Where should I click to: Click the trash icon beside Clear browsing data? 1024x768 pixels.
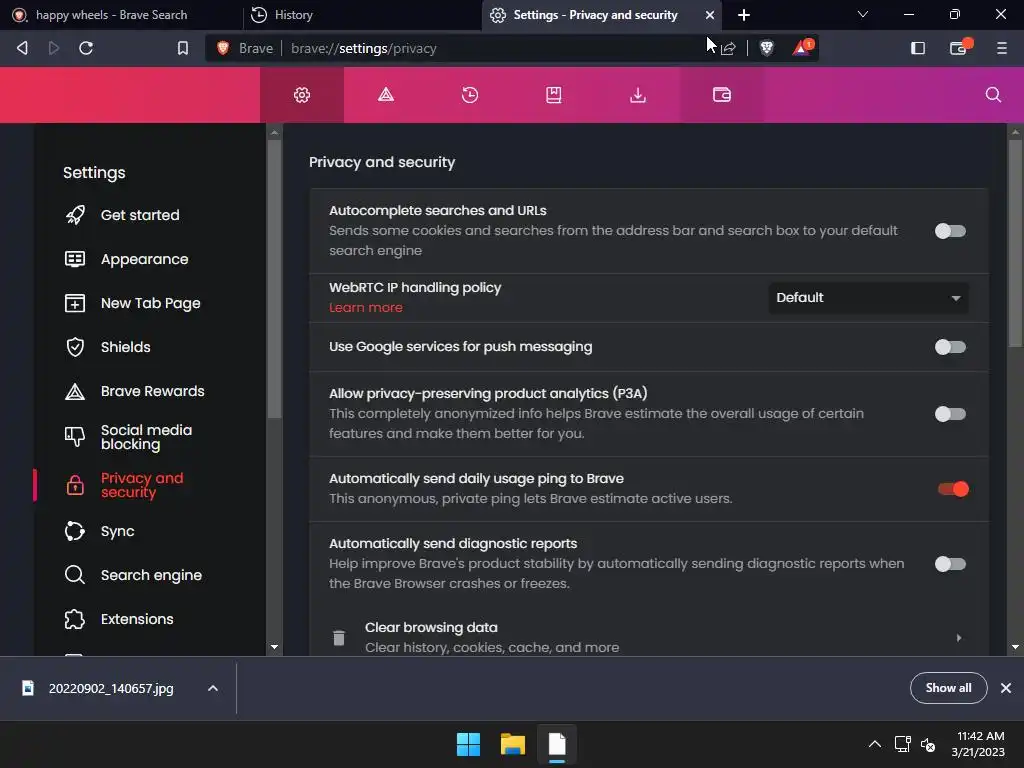point(338,638)
